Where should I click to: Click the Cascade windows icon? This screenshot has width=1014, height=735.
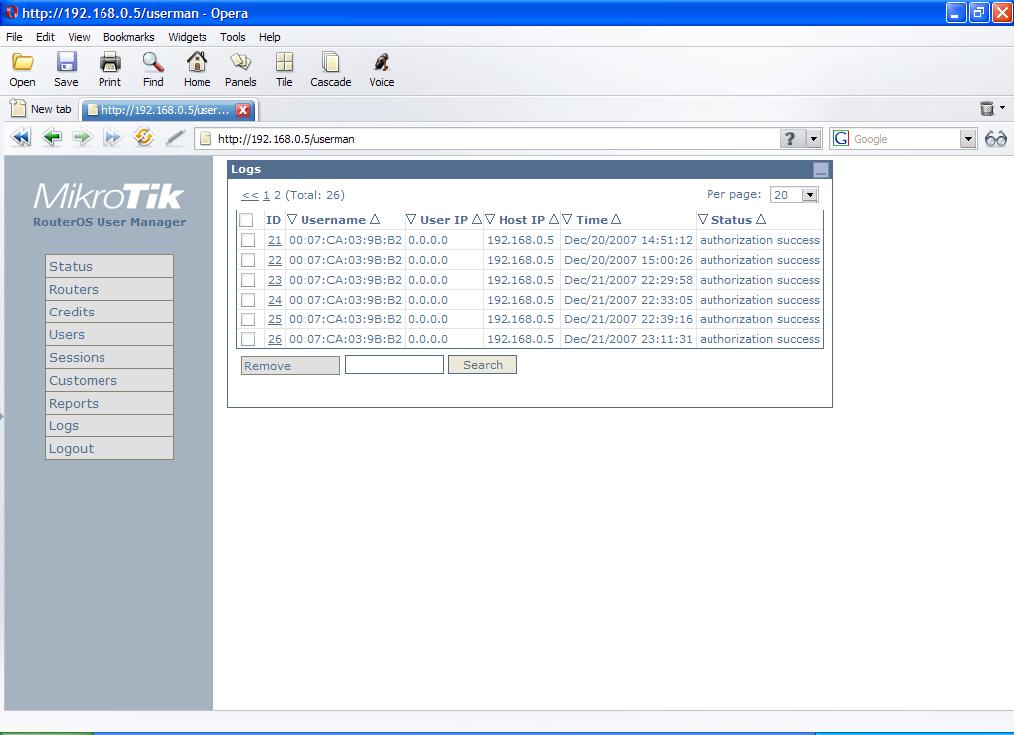click(330, 62)
